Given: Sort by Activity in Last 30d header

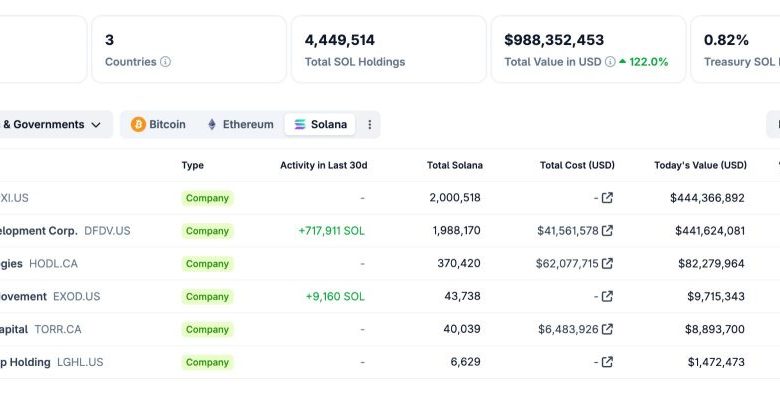Looking at the screenshot, I should (324, 166).
